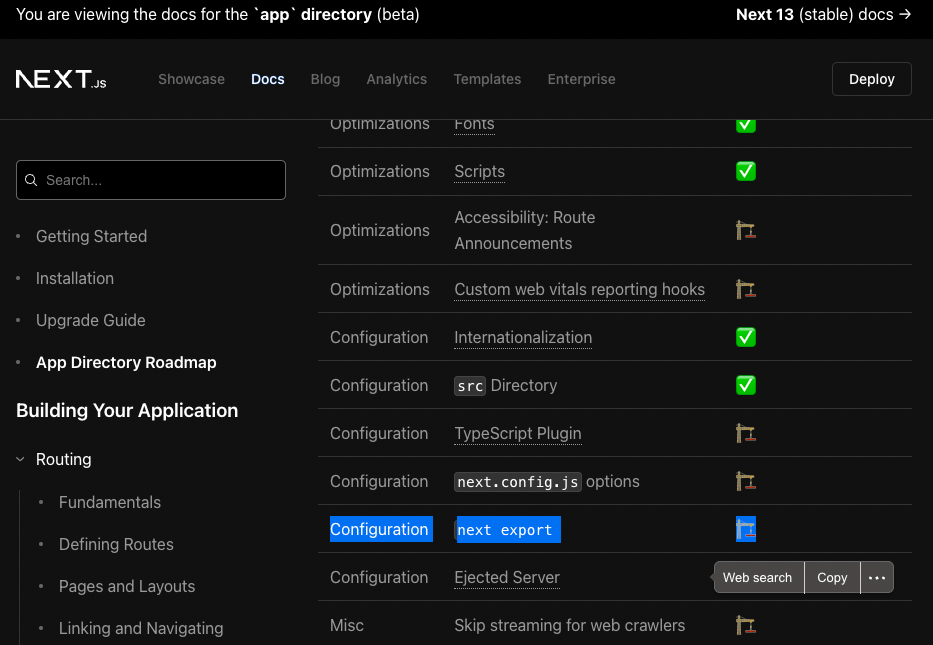Open the three-dots more options in popup

tap(877, 578)
